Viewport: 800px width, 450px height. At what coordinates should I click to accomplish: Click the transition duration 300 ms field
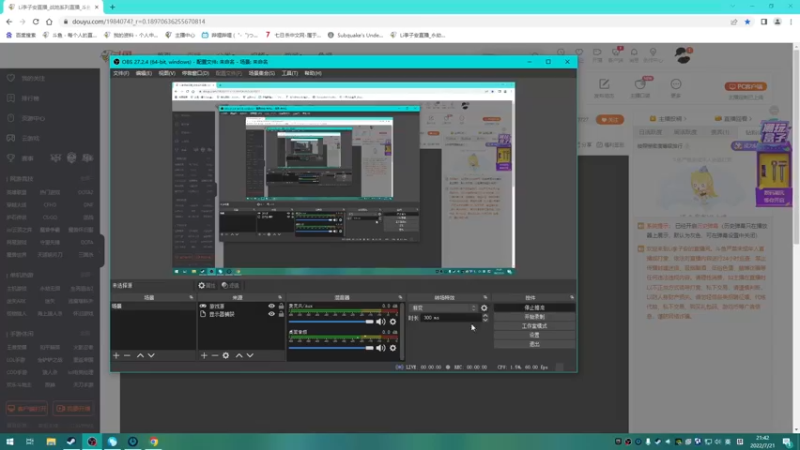pyautogui.click(x=451, y=318)
